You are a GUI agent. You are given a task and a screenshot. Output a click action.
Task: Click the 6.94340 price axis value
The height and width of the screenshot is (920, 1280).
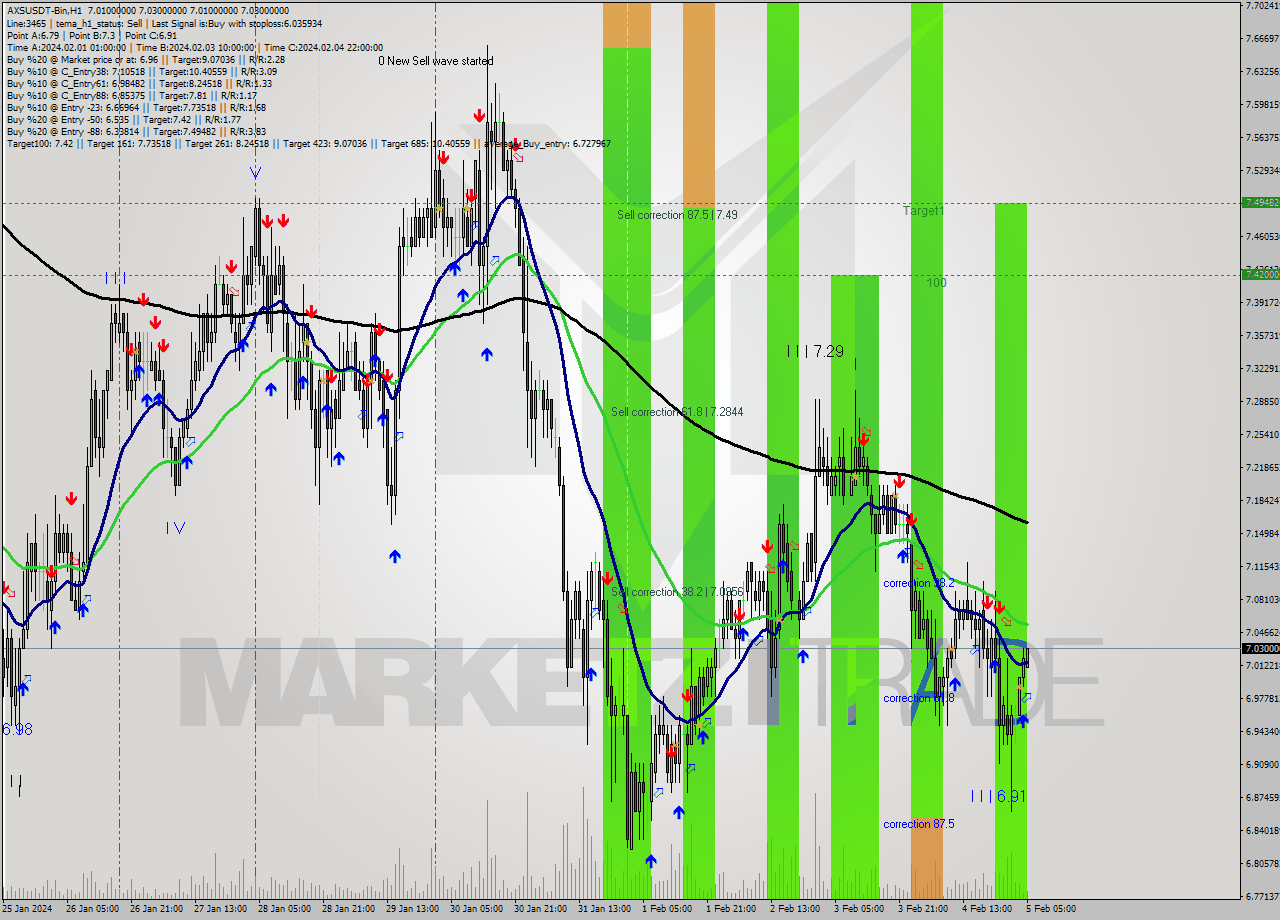[x=1260, y=731]
